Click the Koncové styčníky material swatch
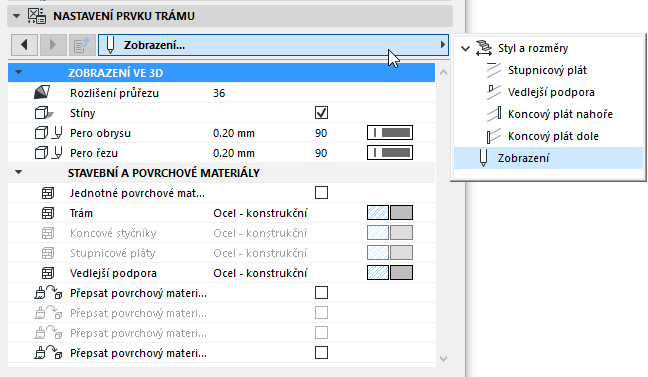Viewport: 648px width, 377px height. point(390,232)
